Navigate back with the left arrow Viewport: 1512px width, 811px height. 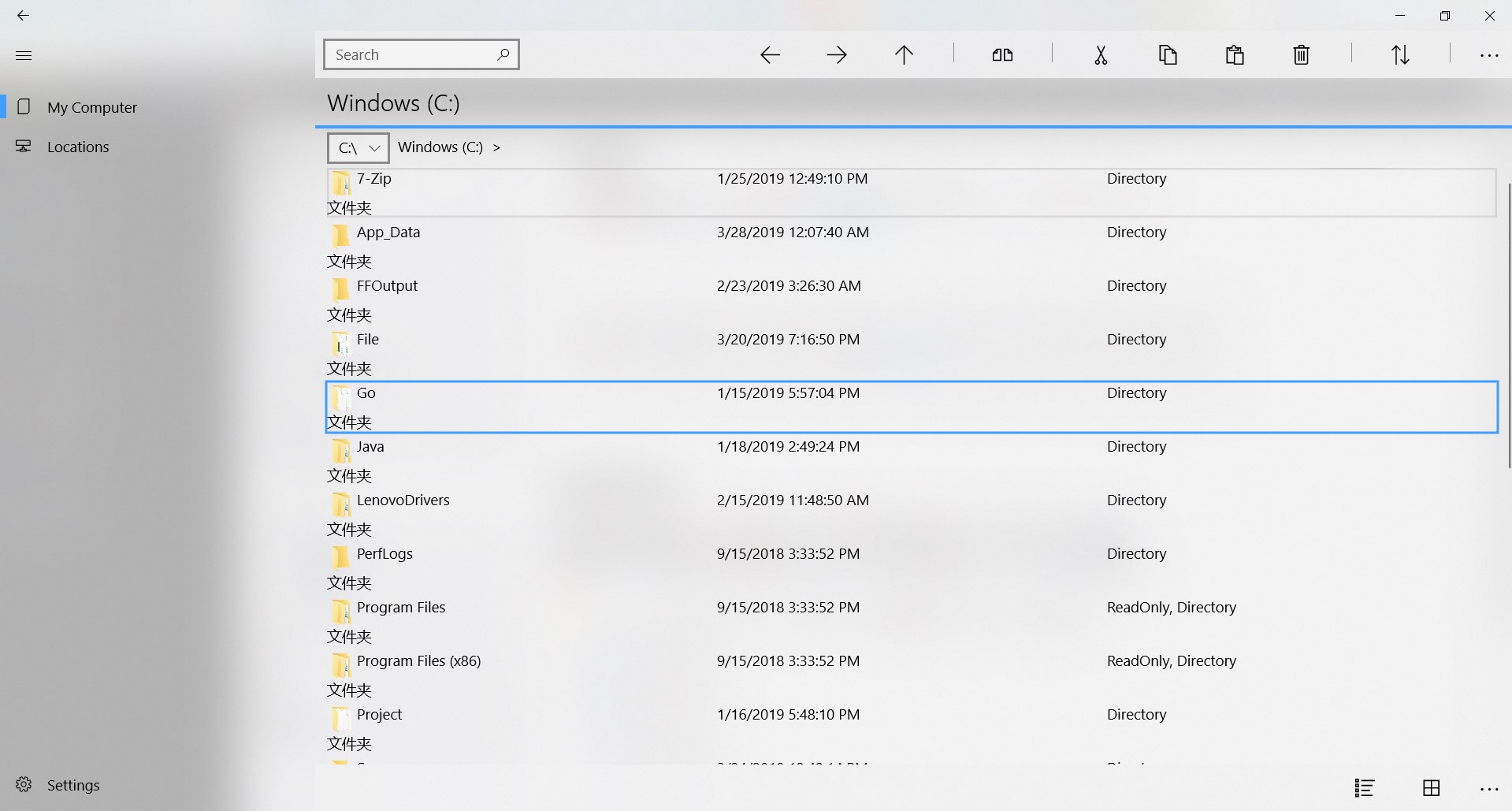(x=770, y=54)
